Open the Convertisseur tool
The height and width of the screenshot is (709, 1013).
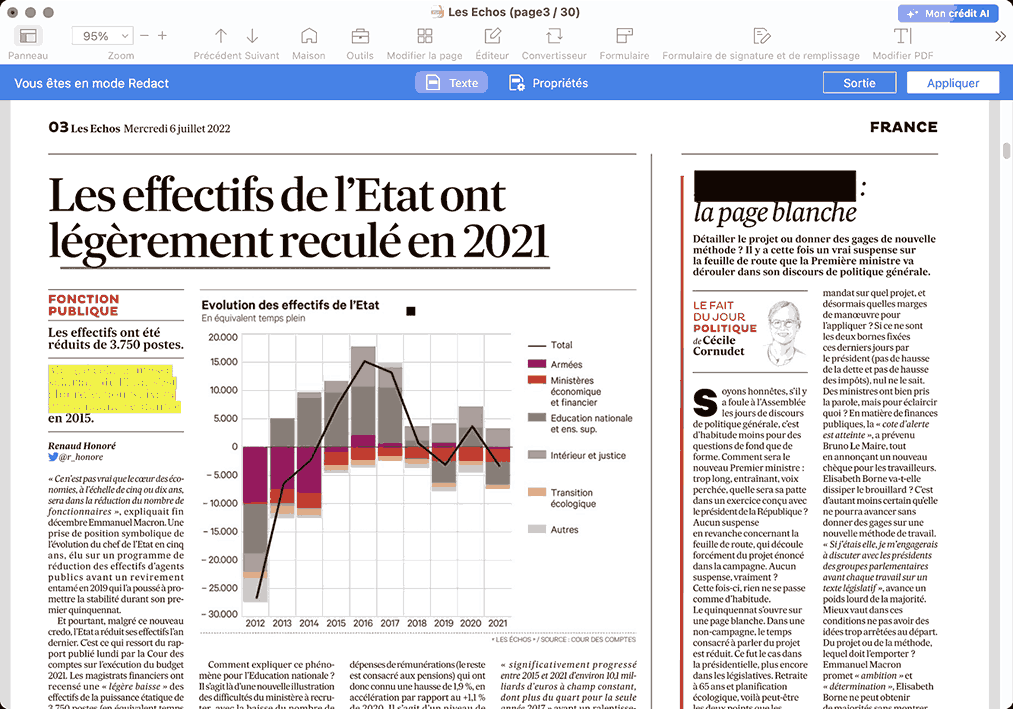pyautogui.click(x=554, y=36)
